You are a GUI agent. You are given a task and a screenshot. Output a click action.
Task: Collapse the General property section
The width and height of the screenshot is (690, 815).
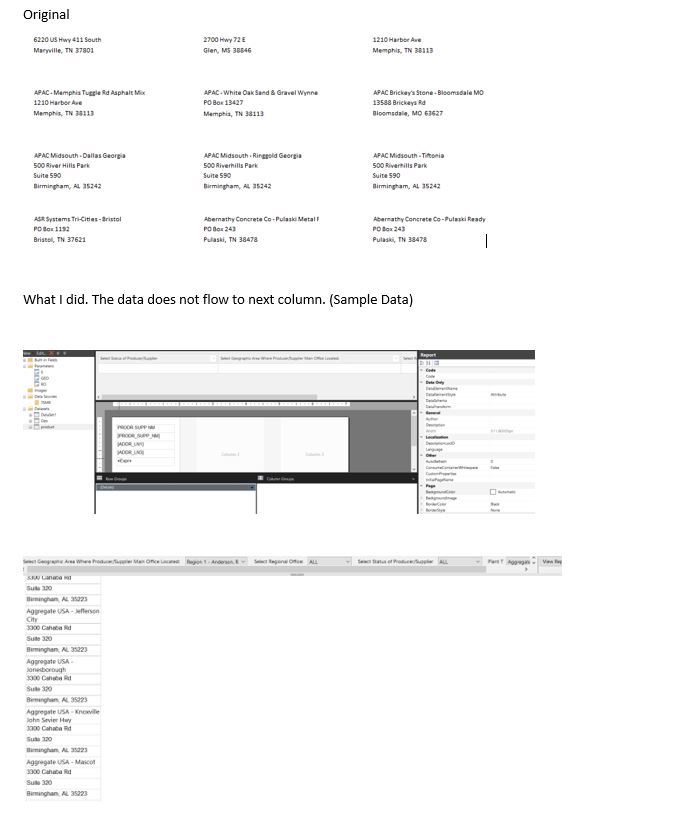pos(421,413)
